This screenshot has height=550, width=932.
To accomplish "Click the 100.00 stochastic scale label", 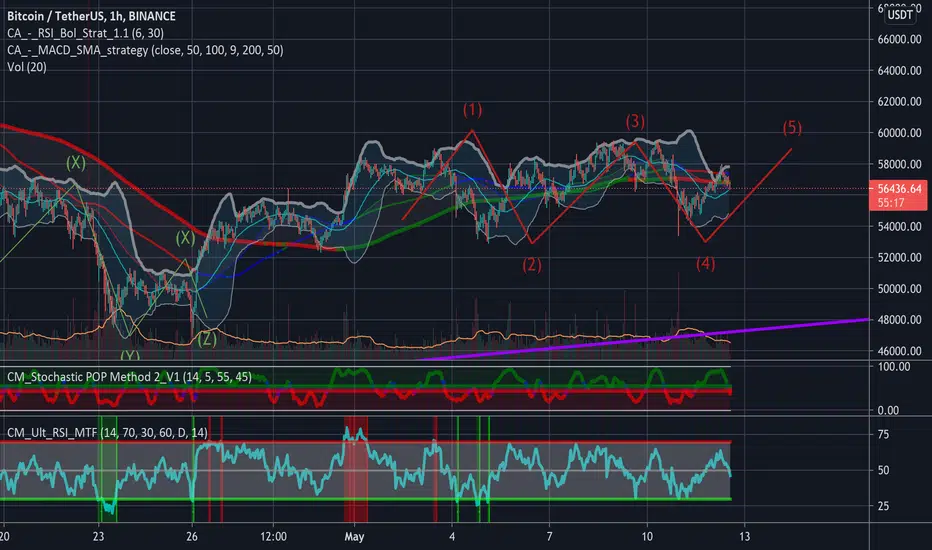I will coord(894,367).
